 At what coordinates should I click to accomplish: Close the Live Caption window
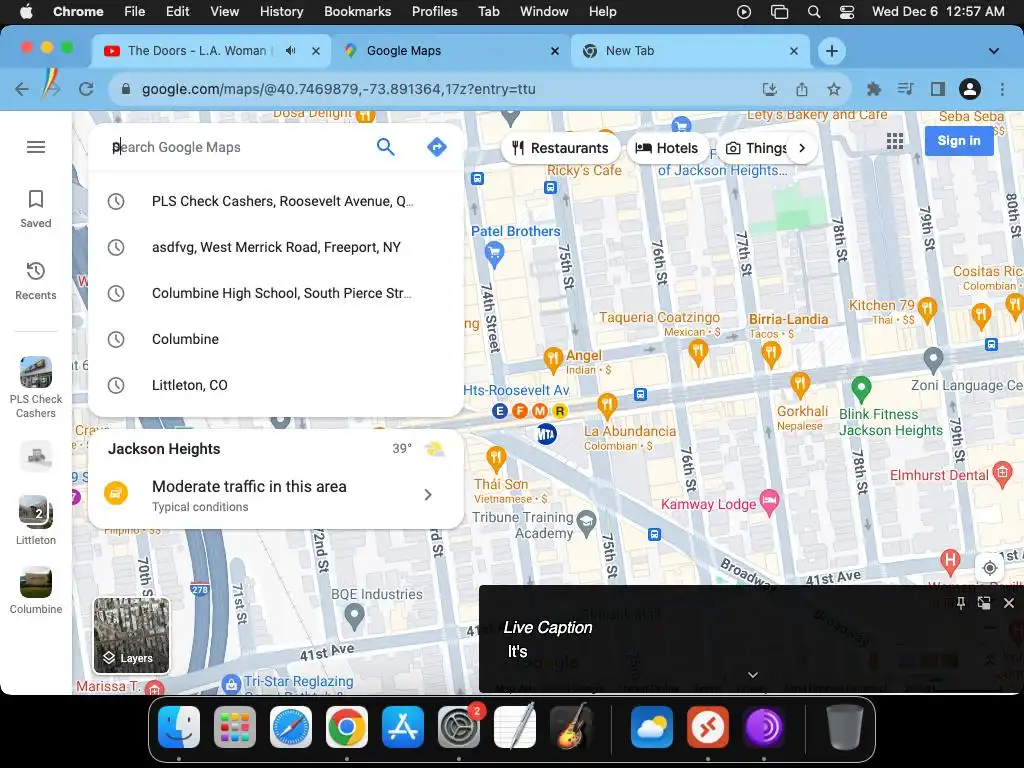click(1008, 603)
